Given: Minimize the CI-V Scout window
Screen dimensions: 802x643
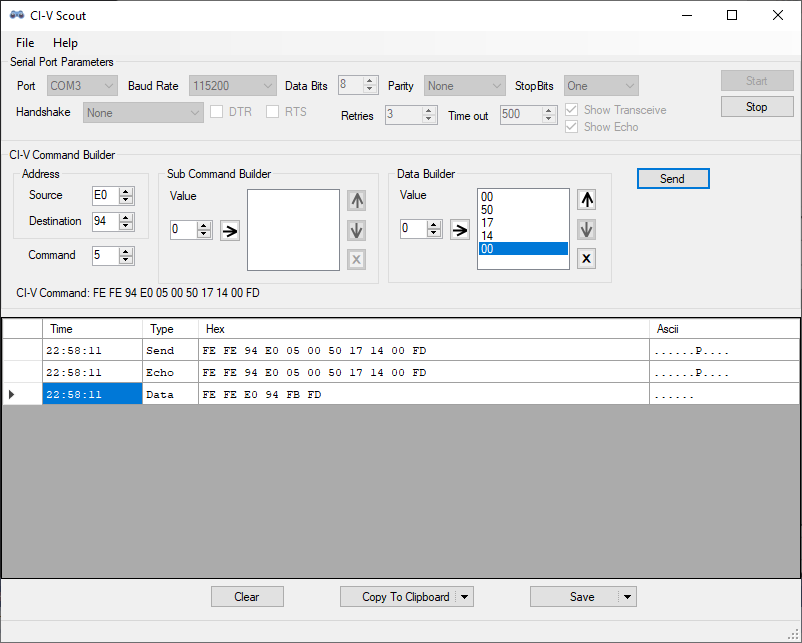Looking at the screenshot, I should 687,15.
